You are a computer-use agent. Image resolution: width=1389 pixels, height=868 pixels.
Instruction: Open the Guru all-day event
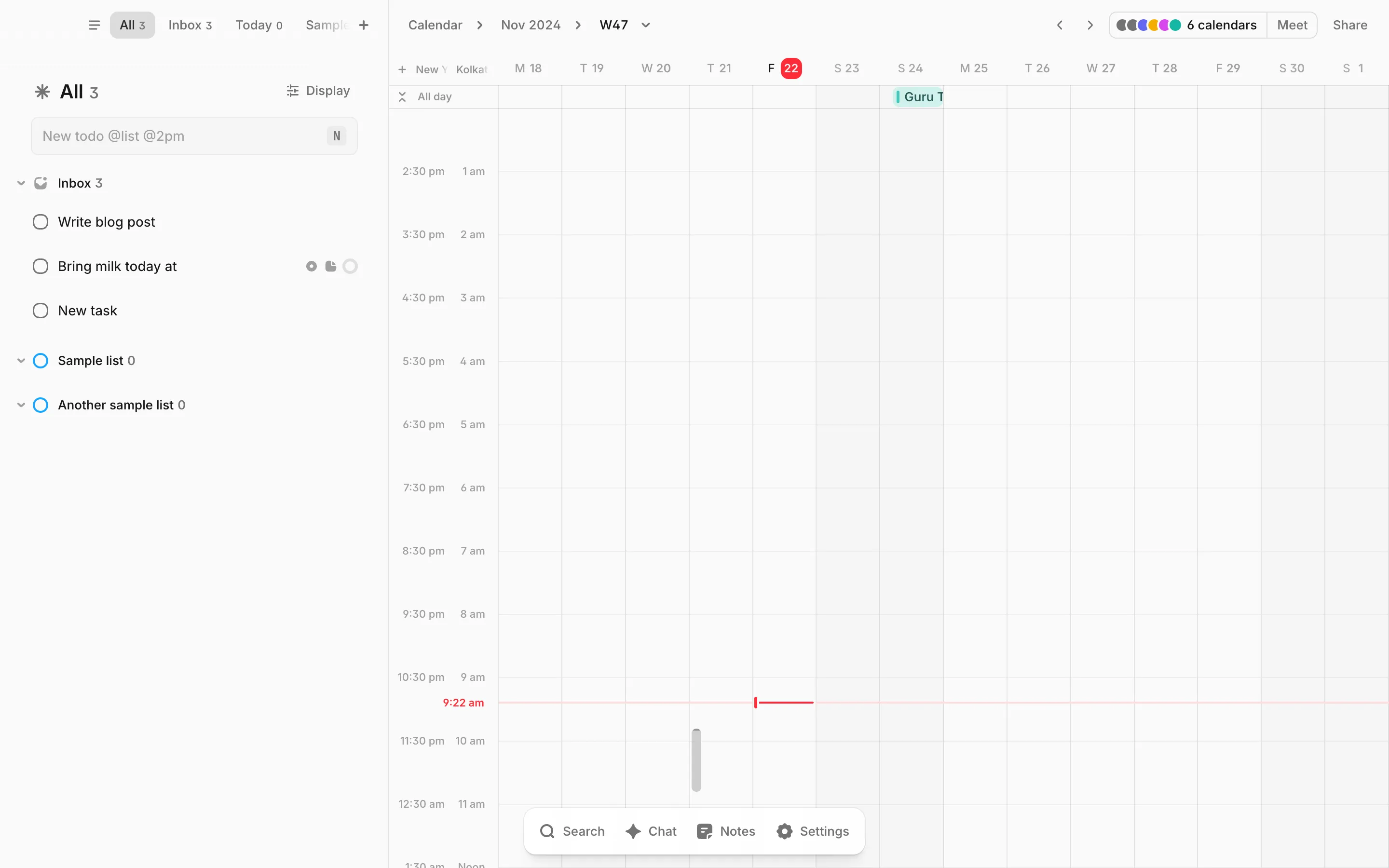pos(918,97)
